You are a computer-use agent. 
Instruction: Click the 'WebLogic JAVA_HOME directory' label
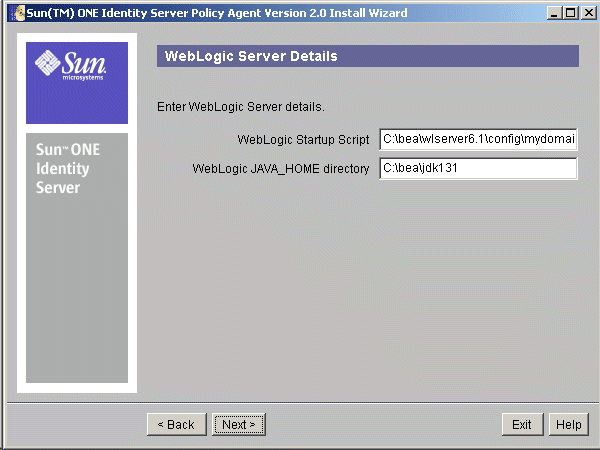pos(280,169)
